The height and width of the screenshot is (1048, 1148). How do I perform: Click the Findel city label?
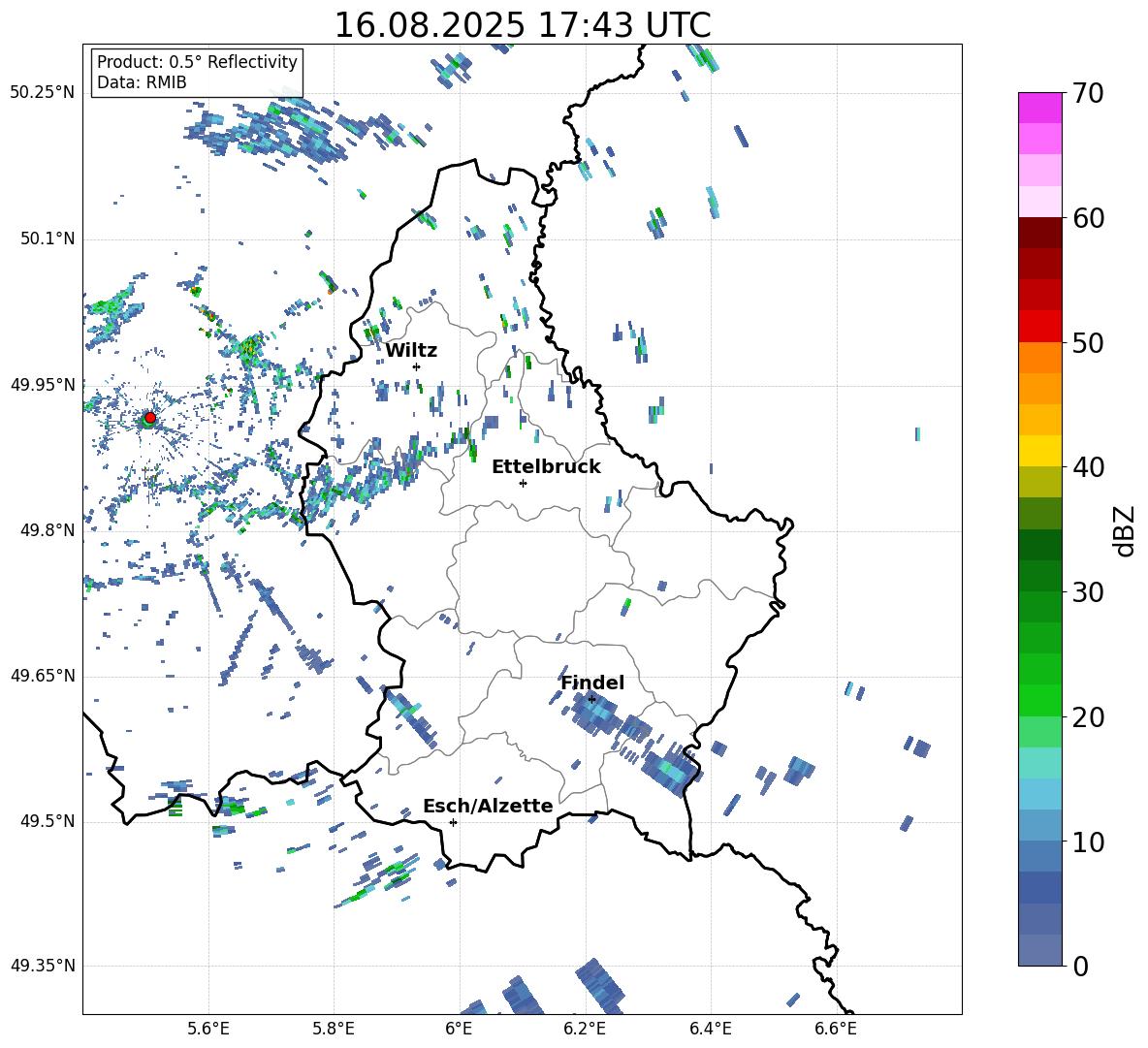point(592,683)
